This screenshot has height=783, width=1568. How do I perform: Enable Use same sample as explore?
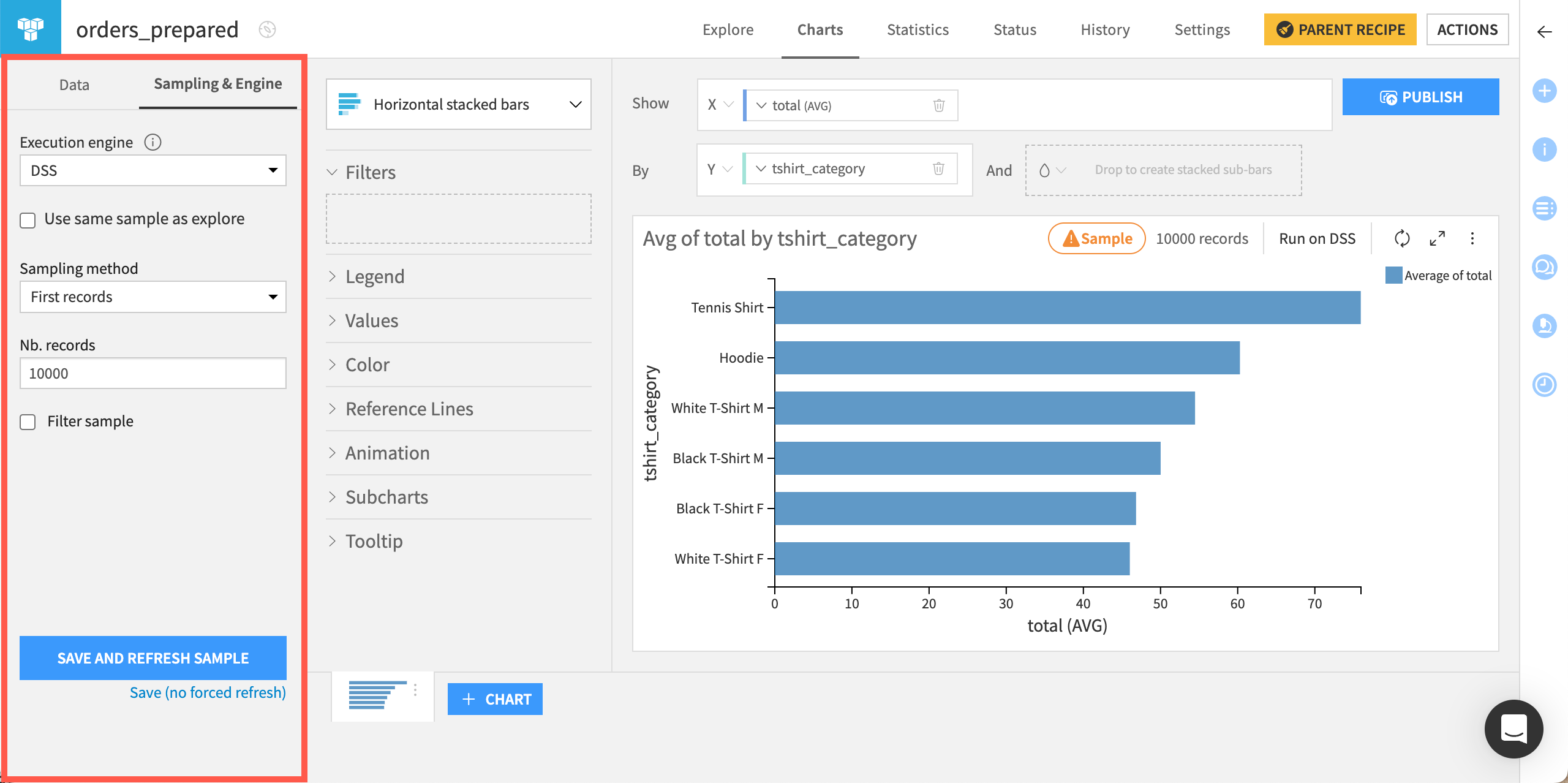coord(28,219)
